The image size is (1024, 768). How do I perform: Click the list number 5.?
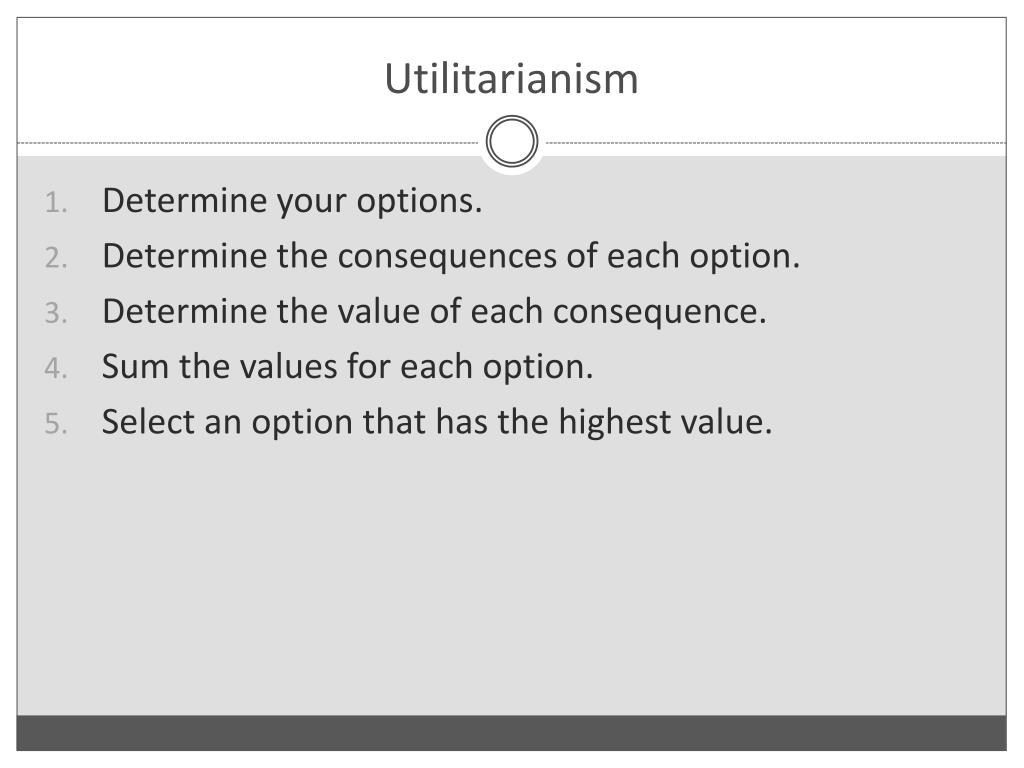[56, 424]
